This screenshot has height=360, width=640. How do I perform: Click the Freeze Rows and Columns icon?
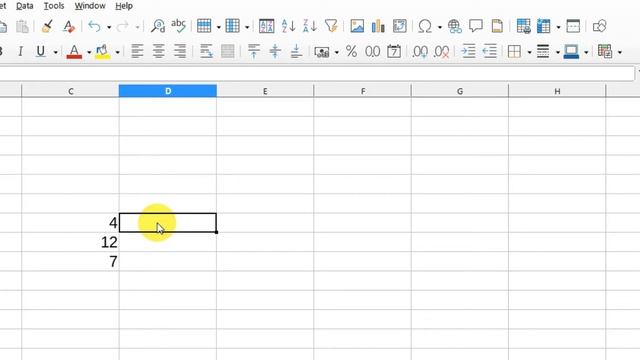[544, 26]
